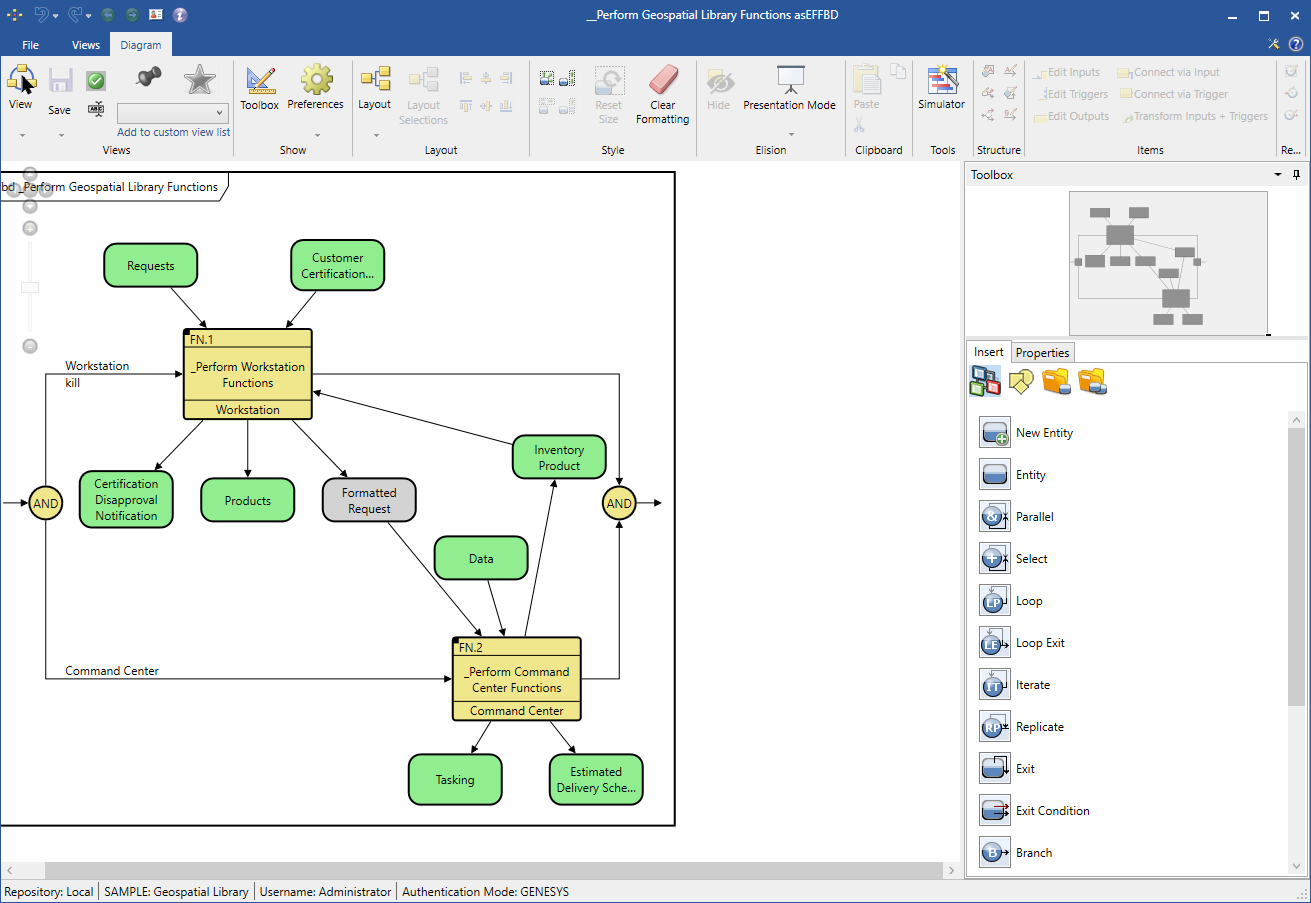Click the star favorite icon in ribbon
This screenshot has height=903, width=1311.
199,79
